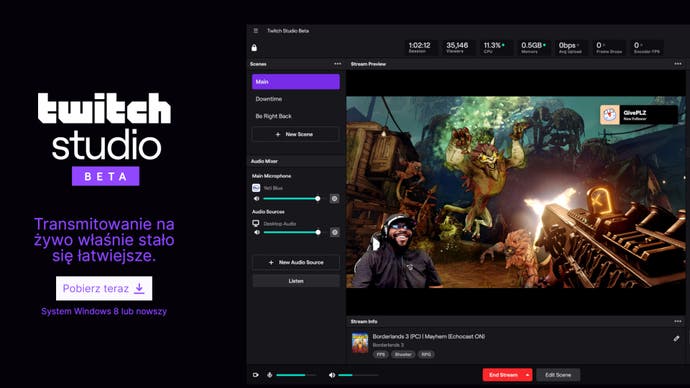Mute the Main Microphone speaker icon
The height and width of the screenshot is (388, 690).
[257, 198]
